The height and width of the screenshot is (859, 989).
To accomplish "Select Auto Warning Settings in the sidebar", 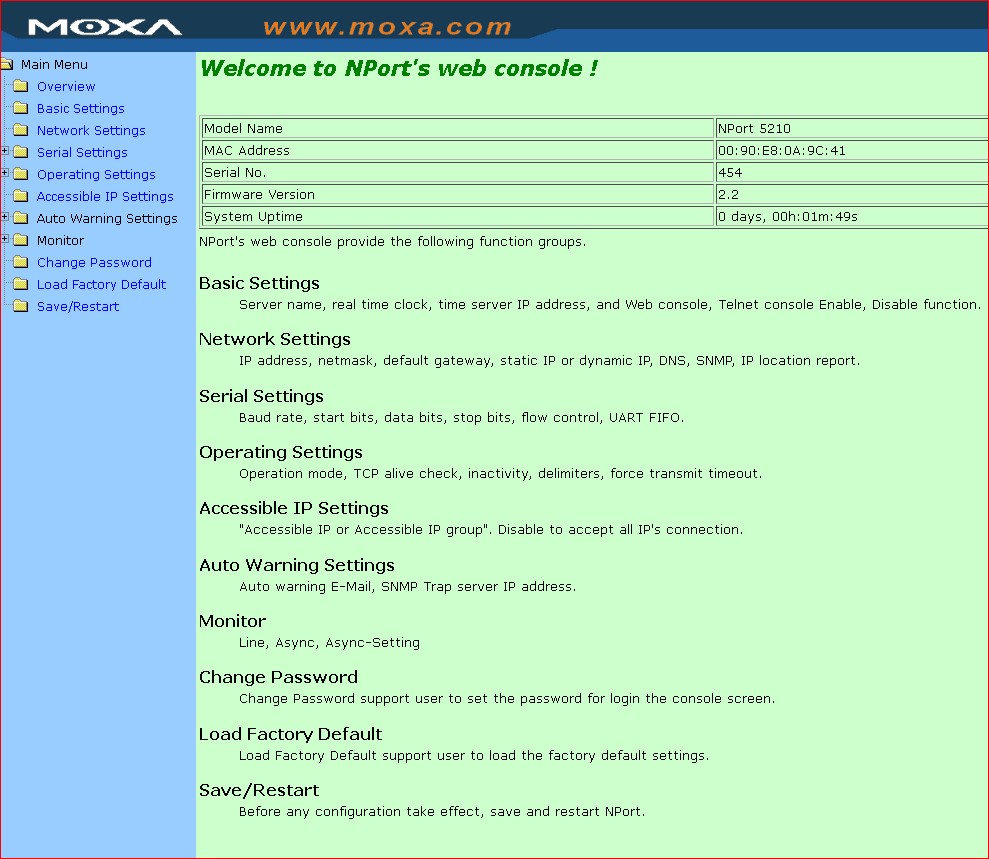I will click(107, 219).
